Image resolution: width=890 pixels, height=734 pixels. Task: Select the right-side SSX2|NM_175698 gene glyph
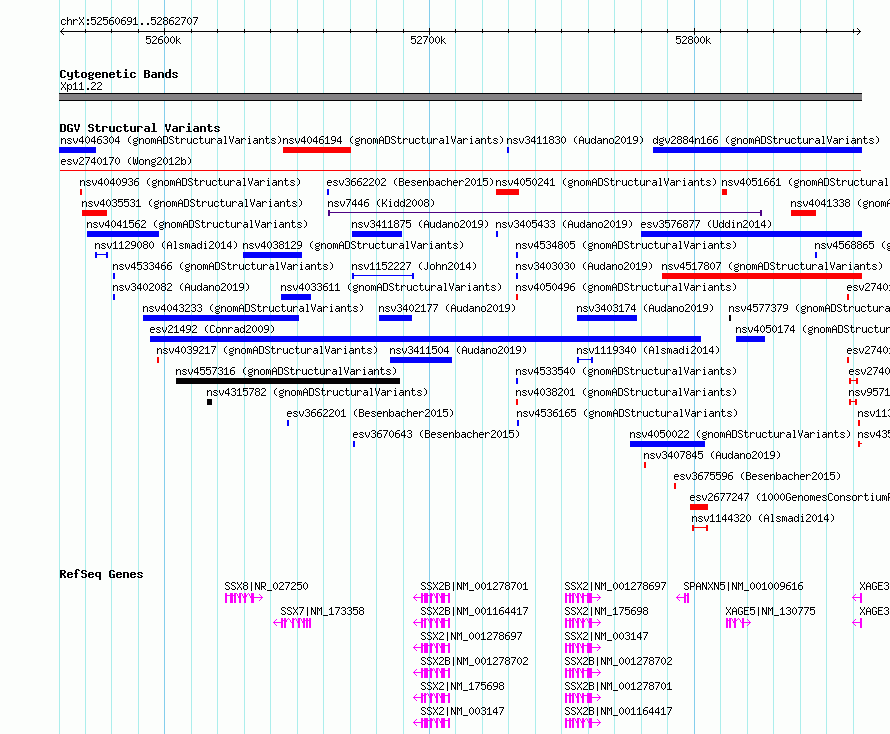pyautogui.click(x=583, y=623)
